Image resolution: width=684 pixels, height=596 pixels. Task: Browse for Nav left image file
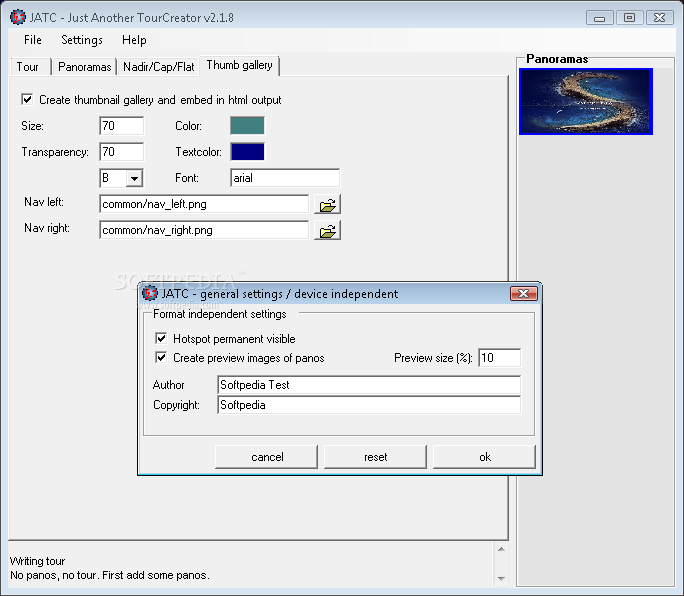[327, 205]
